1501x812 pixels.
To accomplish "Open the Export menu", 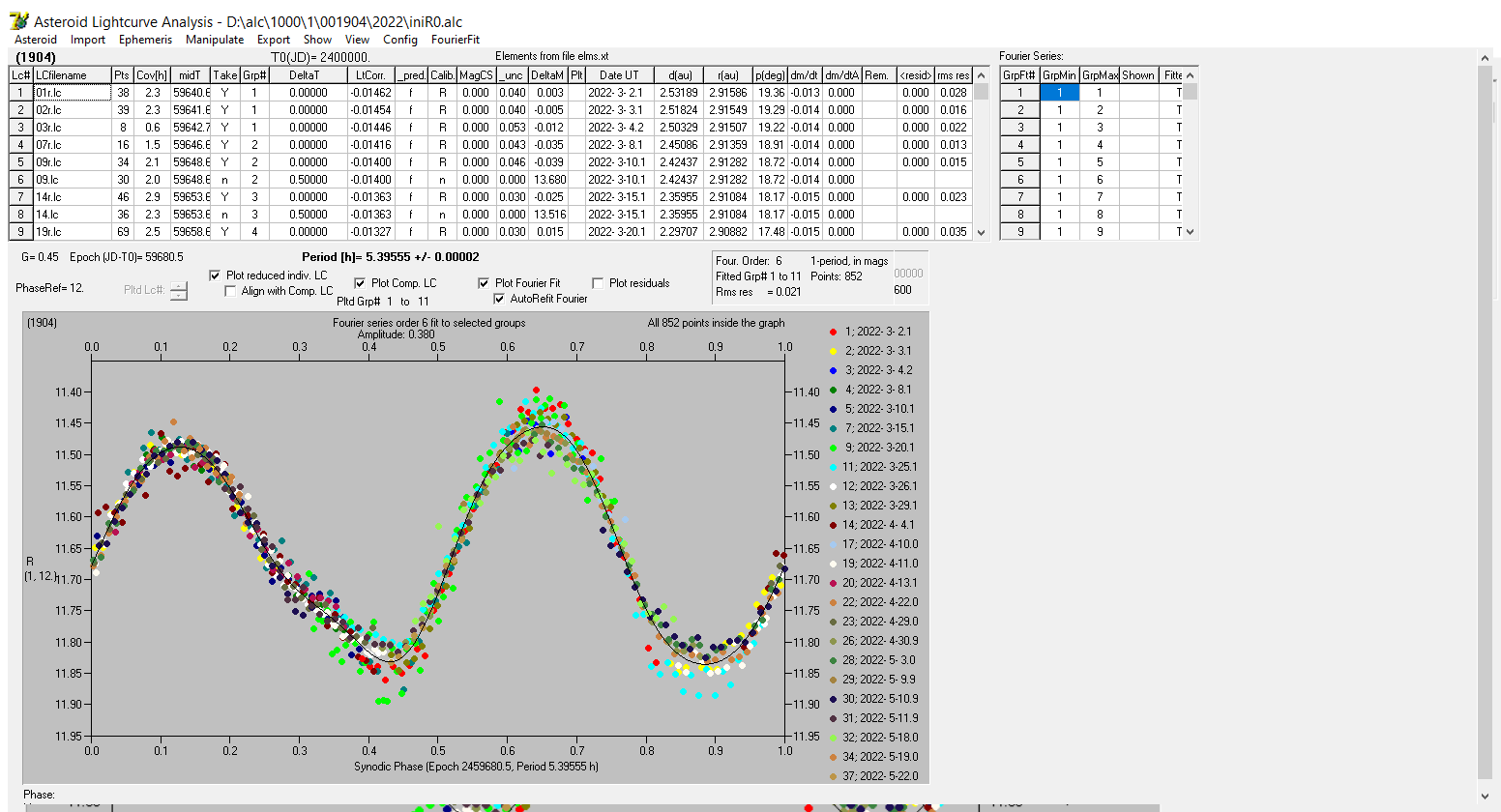I will click(274, 40).
